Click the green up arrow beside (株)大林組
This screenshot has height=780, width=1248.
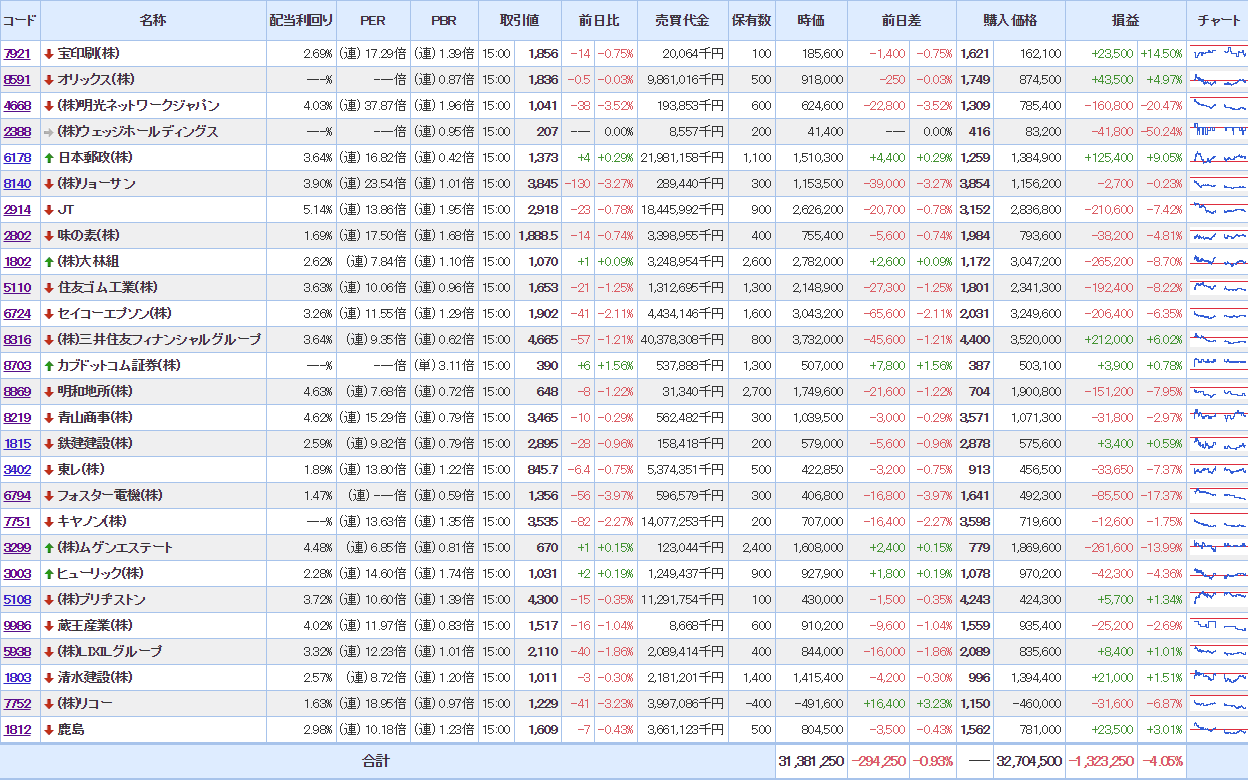pos(49,262)
